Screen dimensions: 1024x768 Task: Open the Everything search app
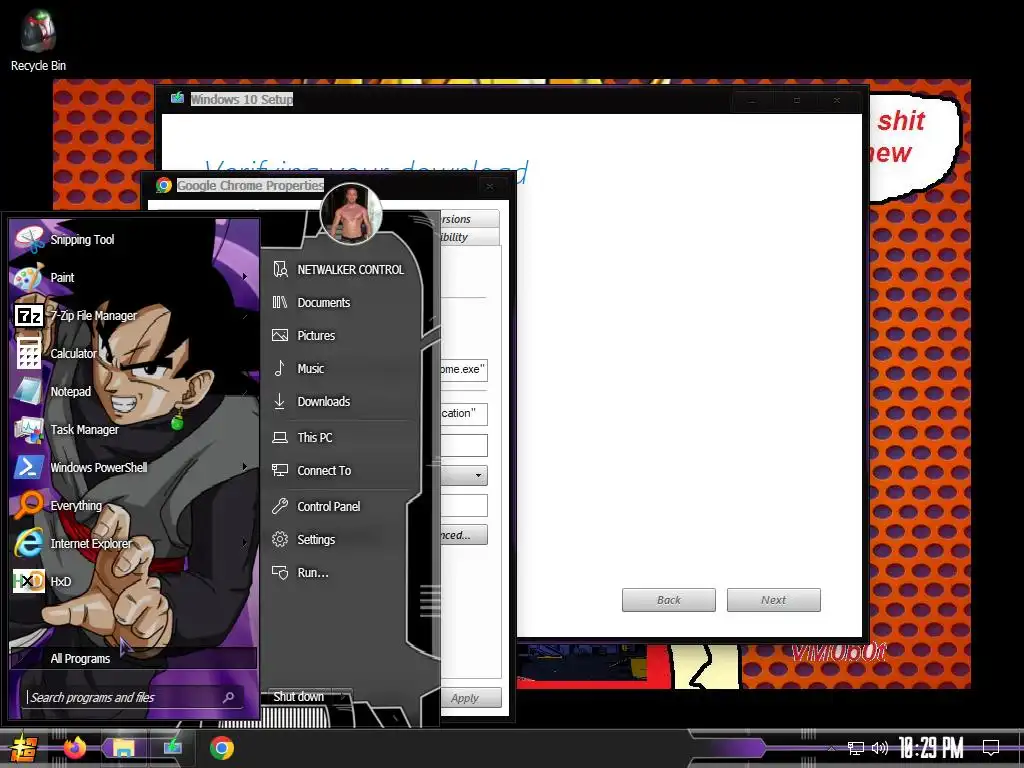pyautogui.click(x=134, y=505)
